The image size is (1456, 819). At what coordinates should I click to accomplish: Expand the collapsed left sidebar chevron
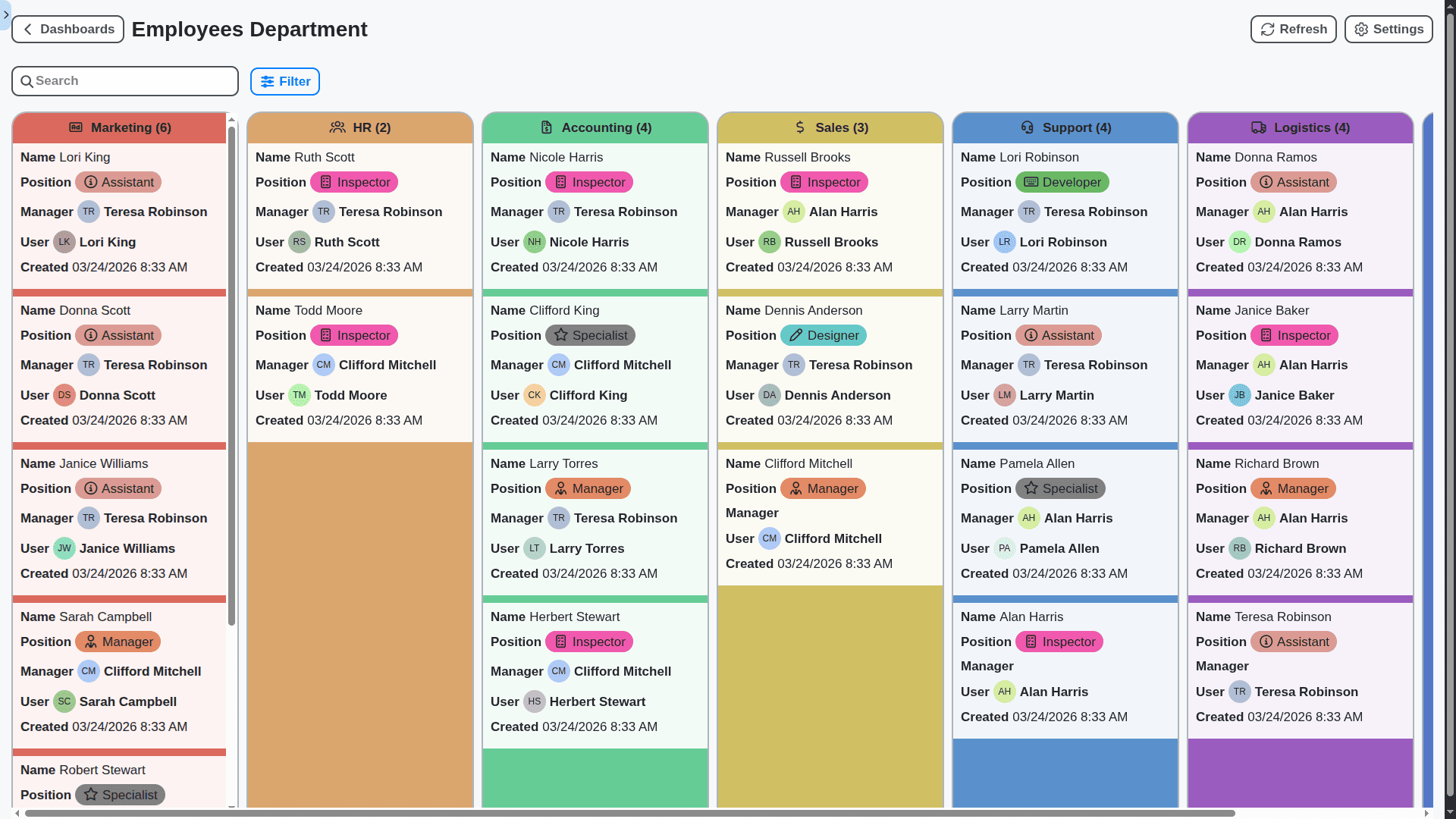tap(6, 15)
